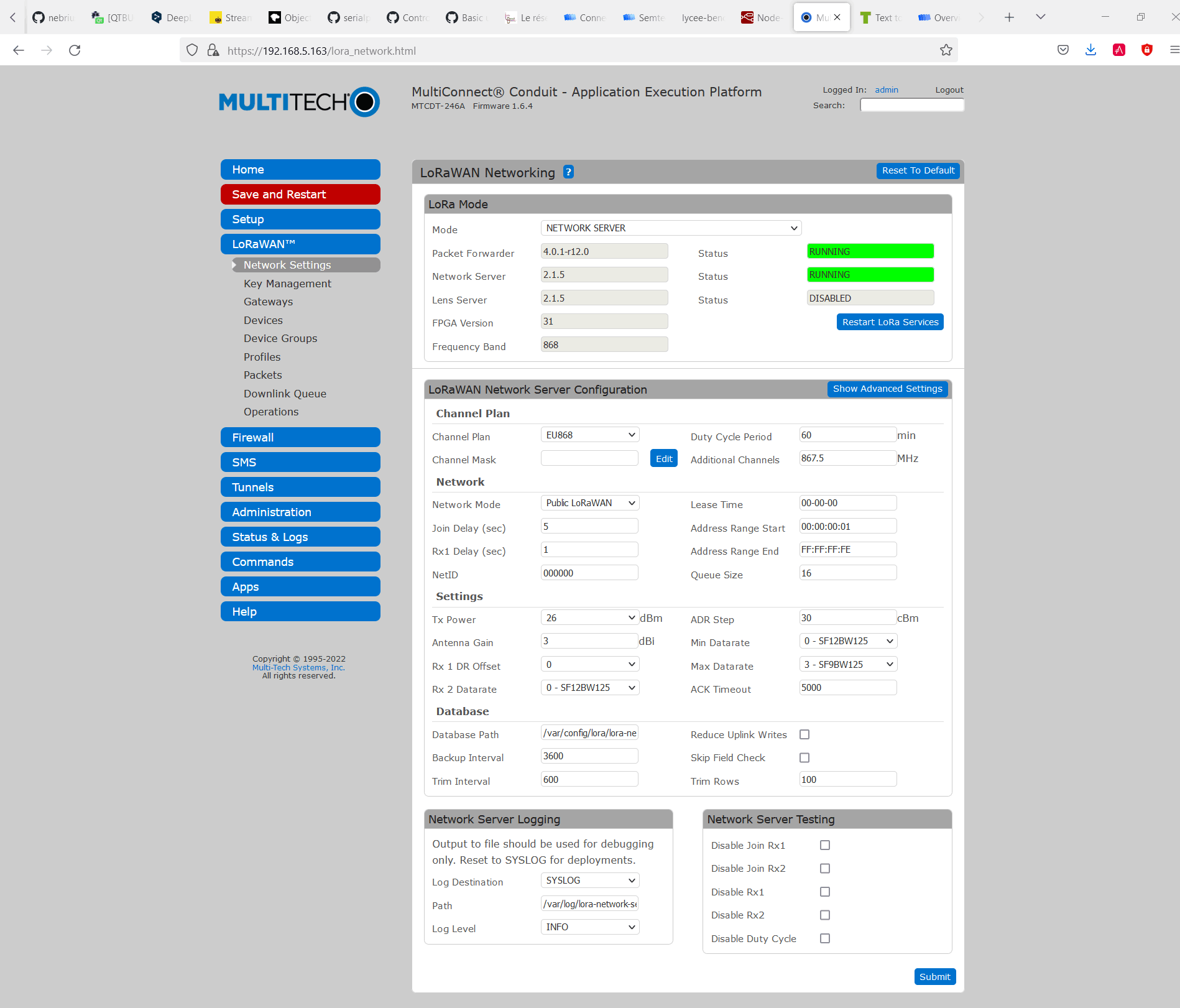Click the Search input field
Viewport: 1180px width, 1008px height.
pyautogui.click(x=912, y=105)
